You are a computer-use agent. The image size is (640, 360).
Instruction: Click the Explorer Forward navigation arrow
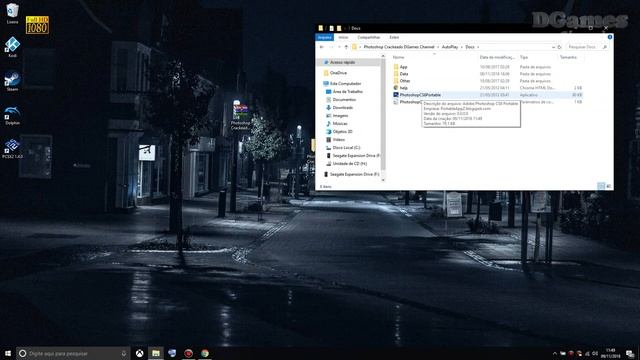331,47
